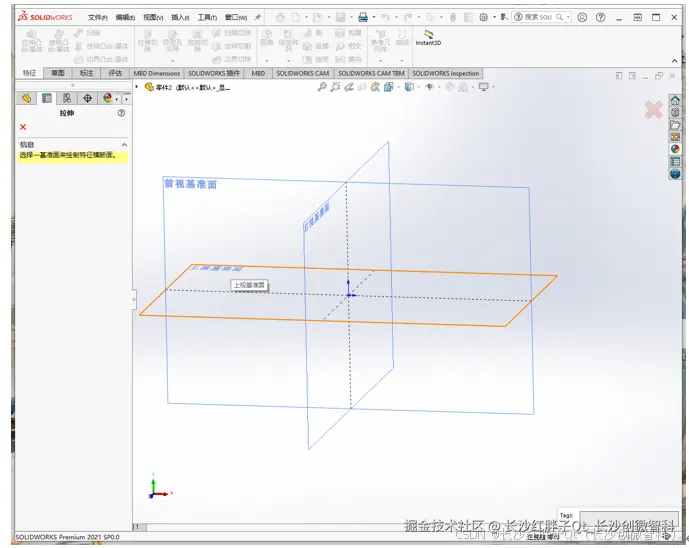The width and height of the screenshot is (689, 548).
Task: Open help for the 拉伸 PropertyManager
Action: [121, 113]
